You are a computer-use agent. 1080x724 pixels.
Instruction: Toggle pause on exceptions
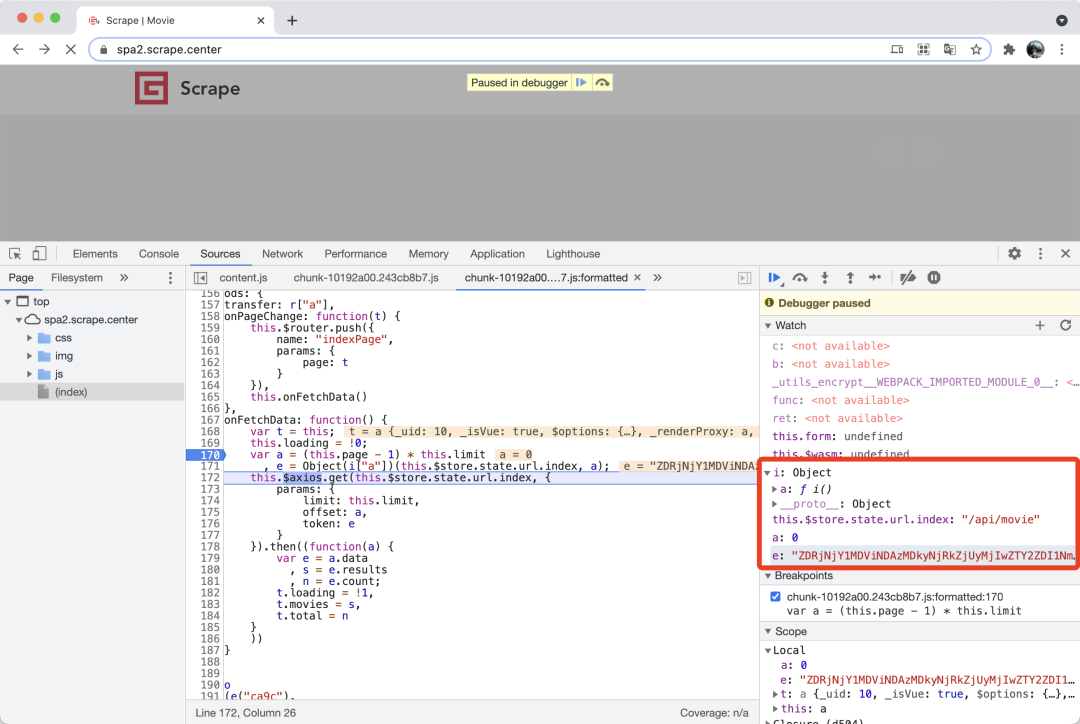coord(934,278)
